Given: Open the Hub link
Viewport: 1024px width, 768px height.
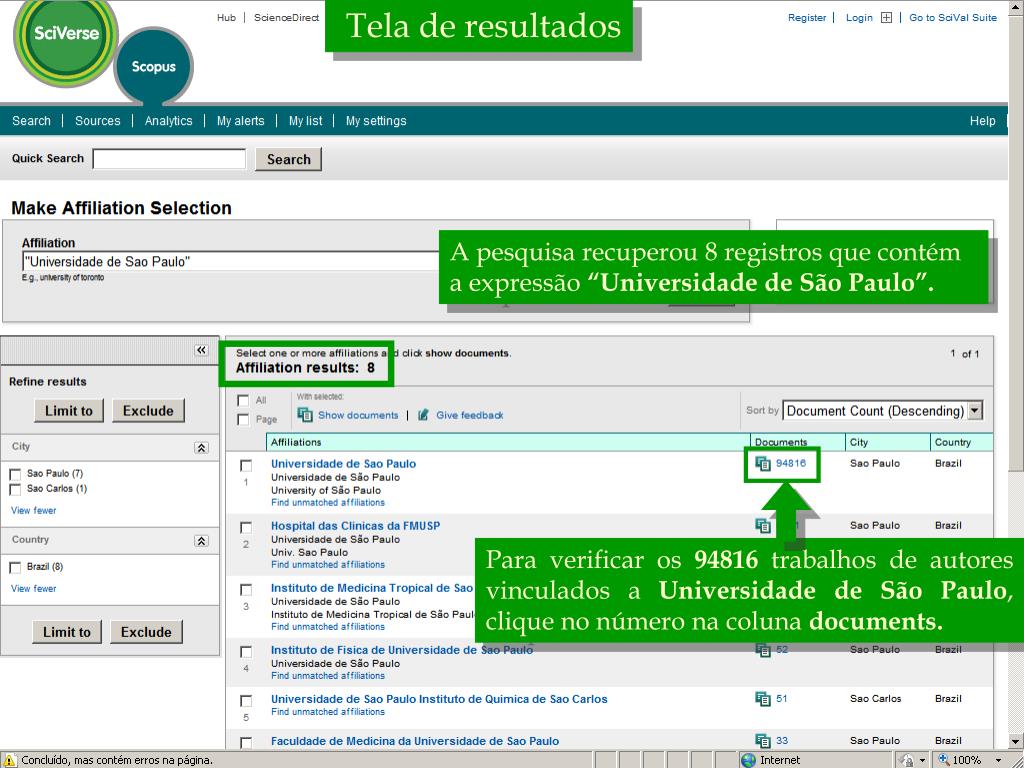Looking at the screenshot, I should tap(227, 18).
